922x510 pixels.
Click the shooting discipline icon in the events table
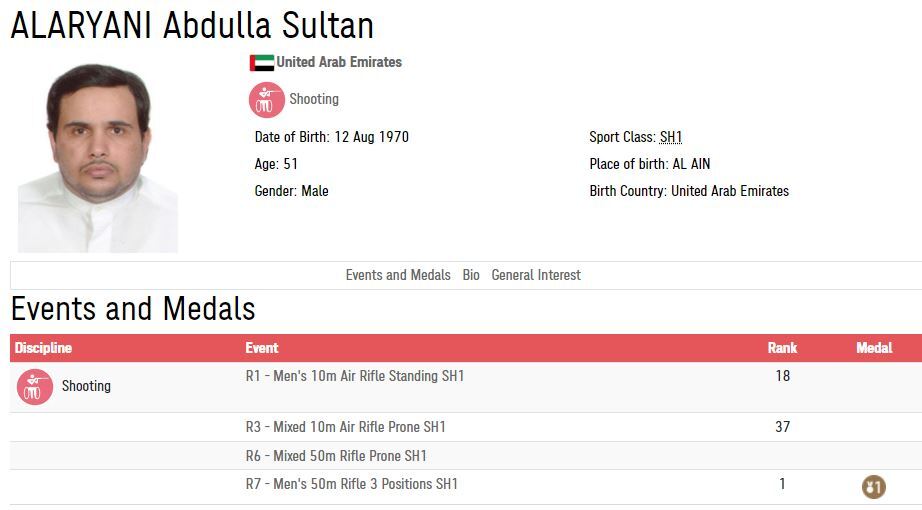pos(35,387)
